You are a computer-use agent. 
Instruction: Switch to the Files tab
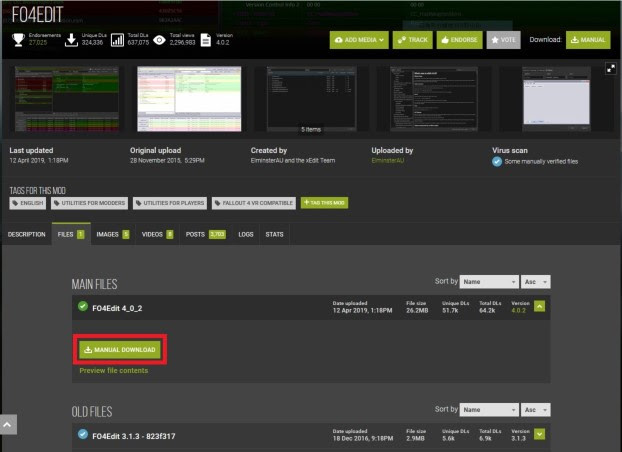(71, 235)
